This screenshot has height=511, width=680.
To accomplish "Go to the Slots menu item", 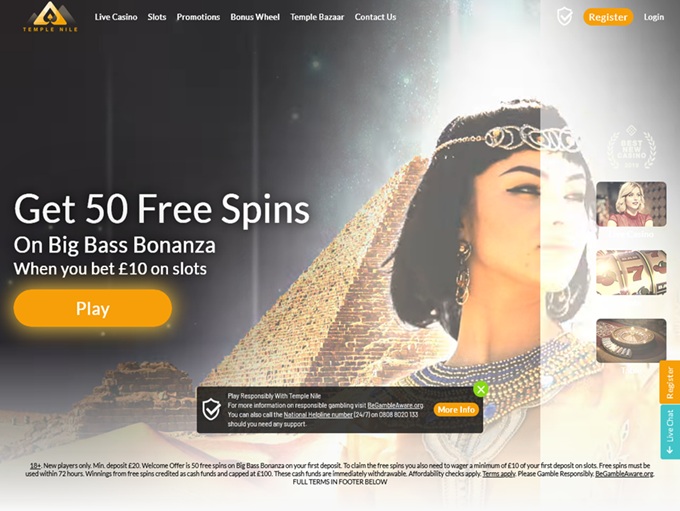I will pyautogui.click(x=157, y=17).
